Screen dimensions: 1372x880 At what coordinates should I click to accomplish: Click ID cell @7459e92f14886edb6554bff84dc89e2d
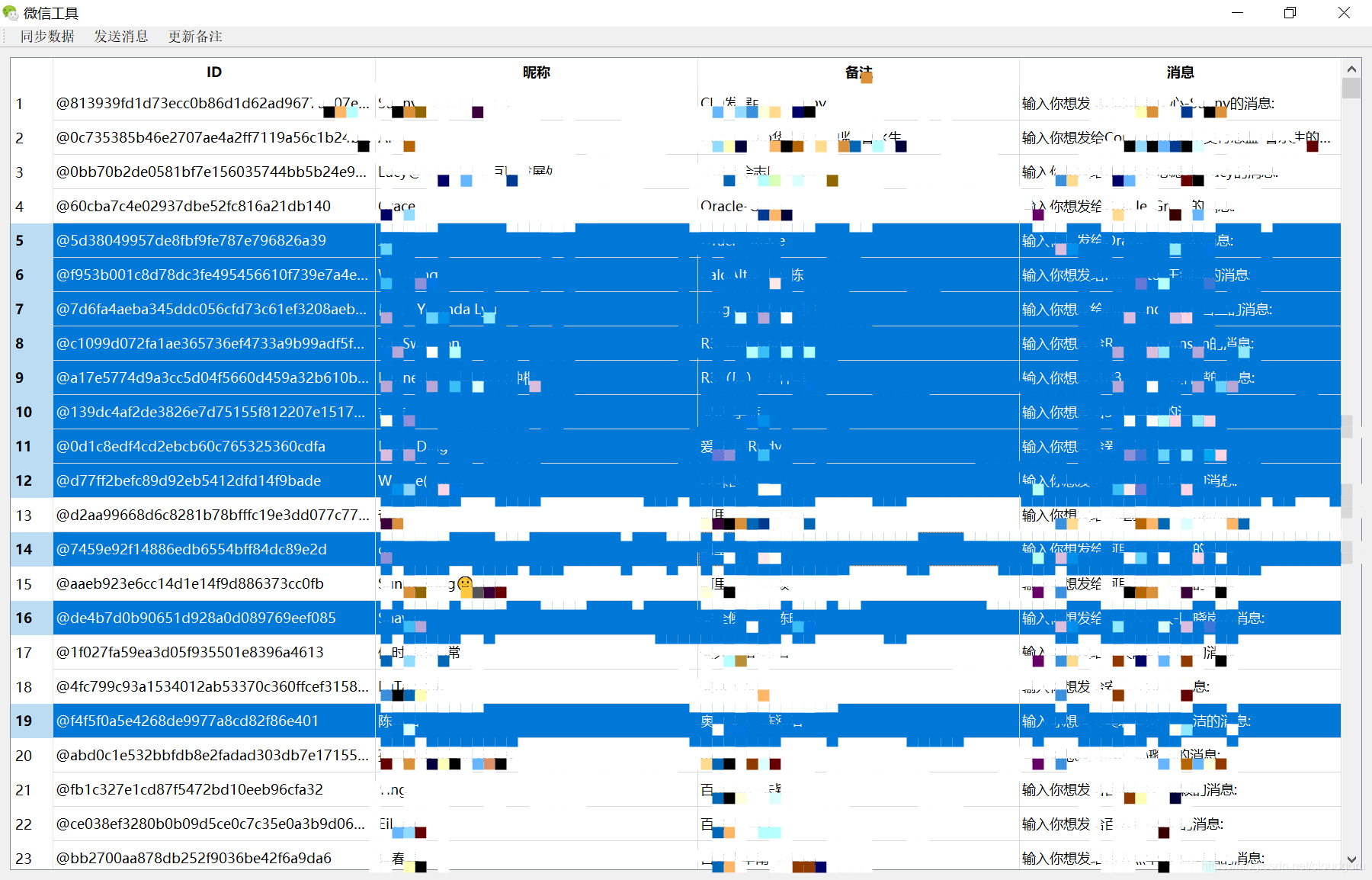214,549
